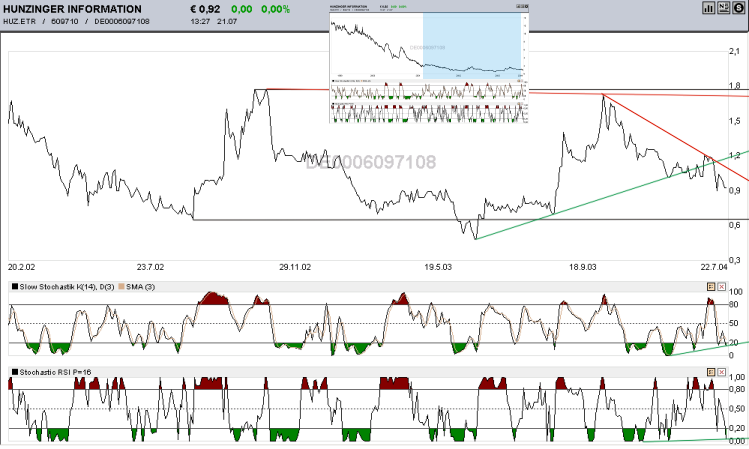
Task: Click the 29.11.02 date axis label
Action: pyautogui.click(x=295, y=267)
